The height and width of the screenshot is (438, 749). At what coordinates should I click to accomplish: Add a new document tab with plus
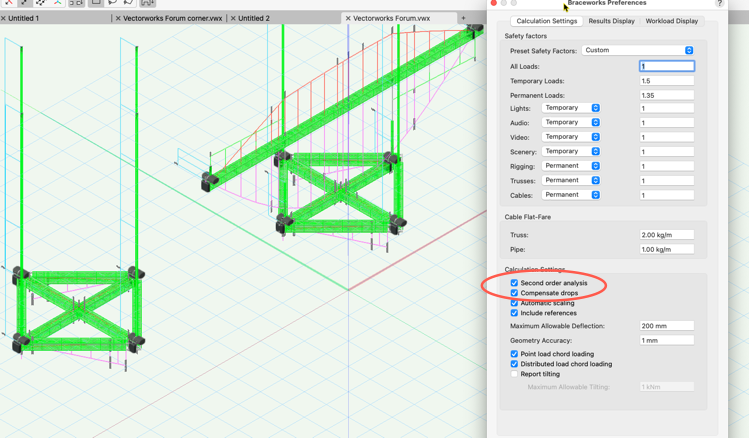tap(463, 18)
